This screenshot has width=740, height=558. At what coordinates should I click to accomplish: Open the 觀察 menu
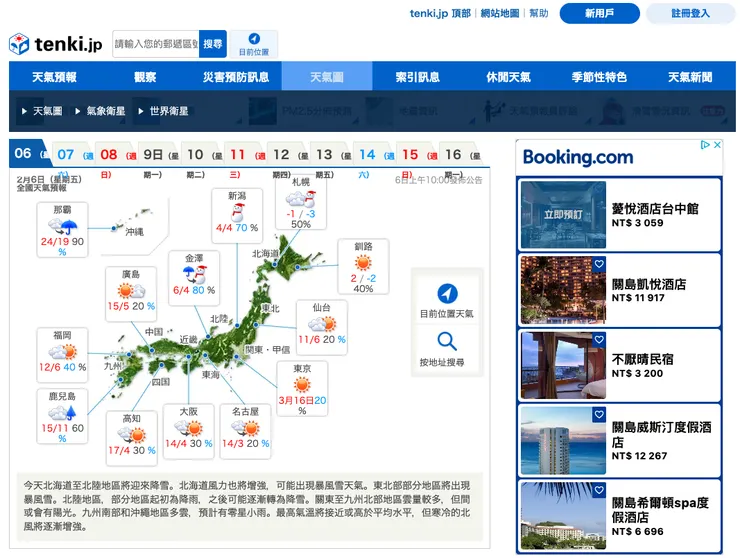[145, 76]
